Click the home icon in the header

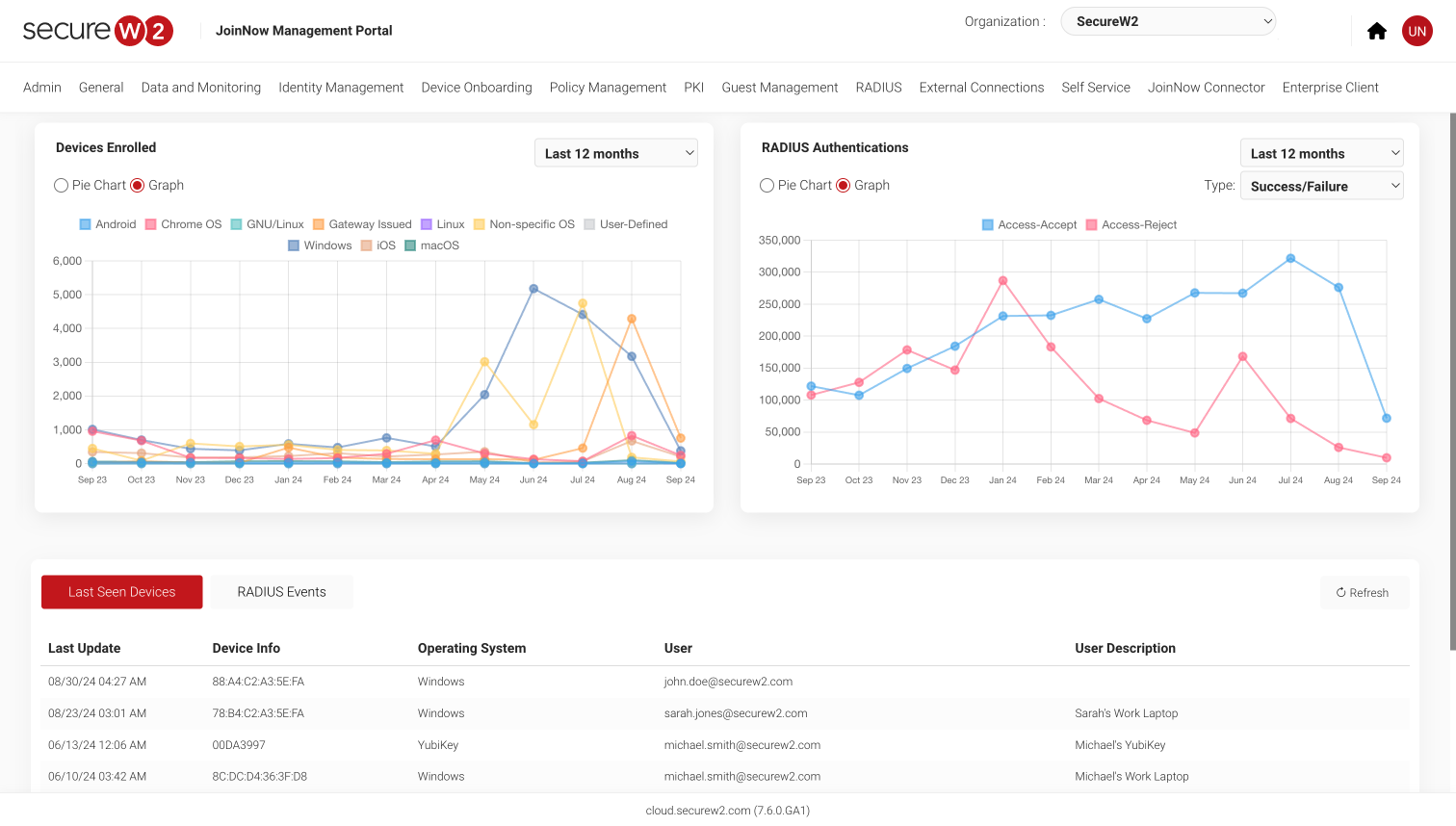pyautogui.click(x=1377, y=31)
